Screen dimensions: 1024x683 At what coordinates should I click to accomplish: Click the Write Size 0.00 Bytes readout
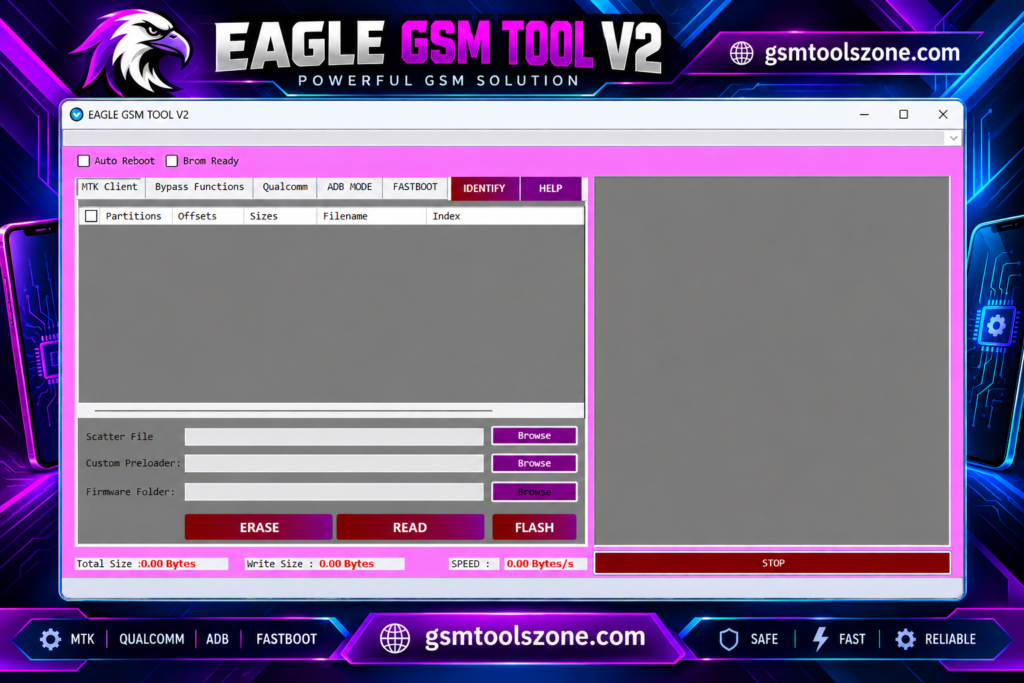tap(325, 564)
